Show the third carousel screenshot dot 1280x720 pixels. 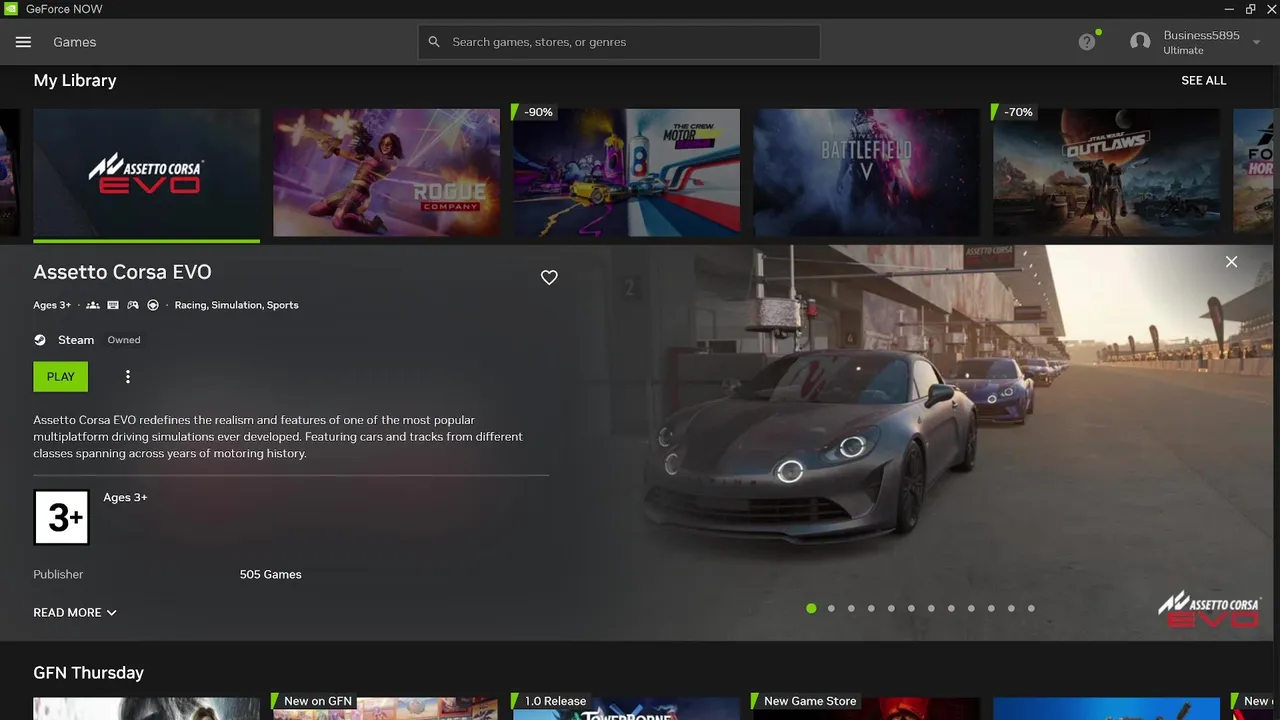pyautogui.click(x=851, y=608)
